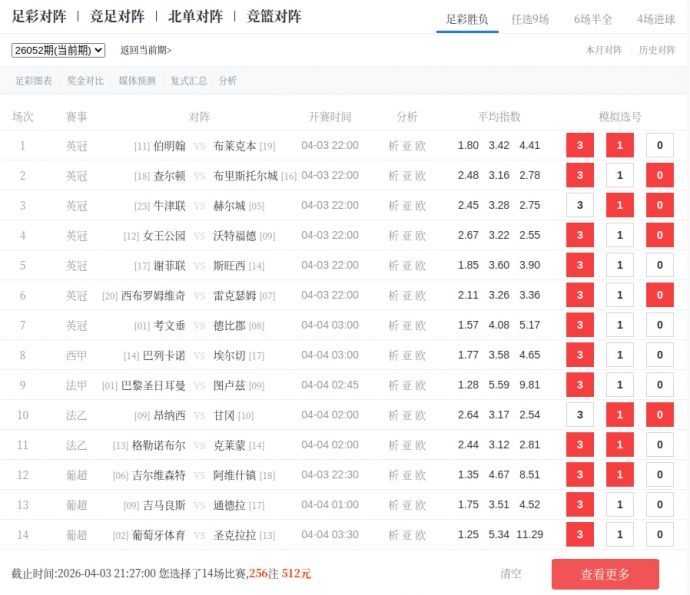Toggle the 3 pick for match 3
This screenshot has height=595, width=690.
coord(579,206)
